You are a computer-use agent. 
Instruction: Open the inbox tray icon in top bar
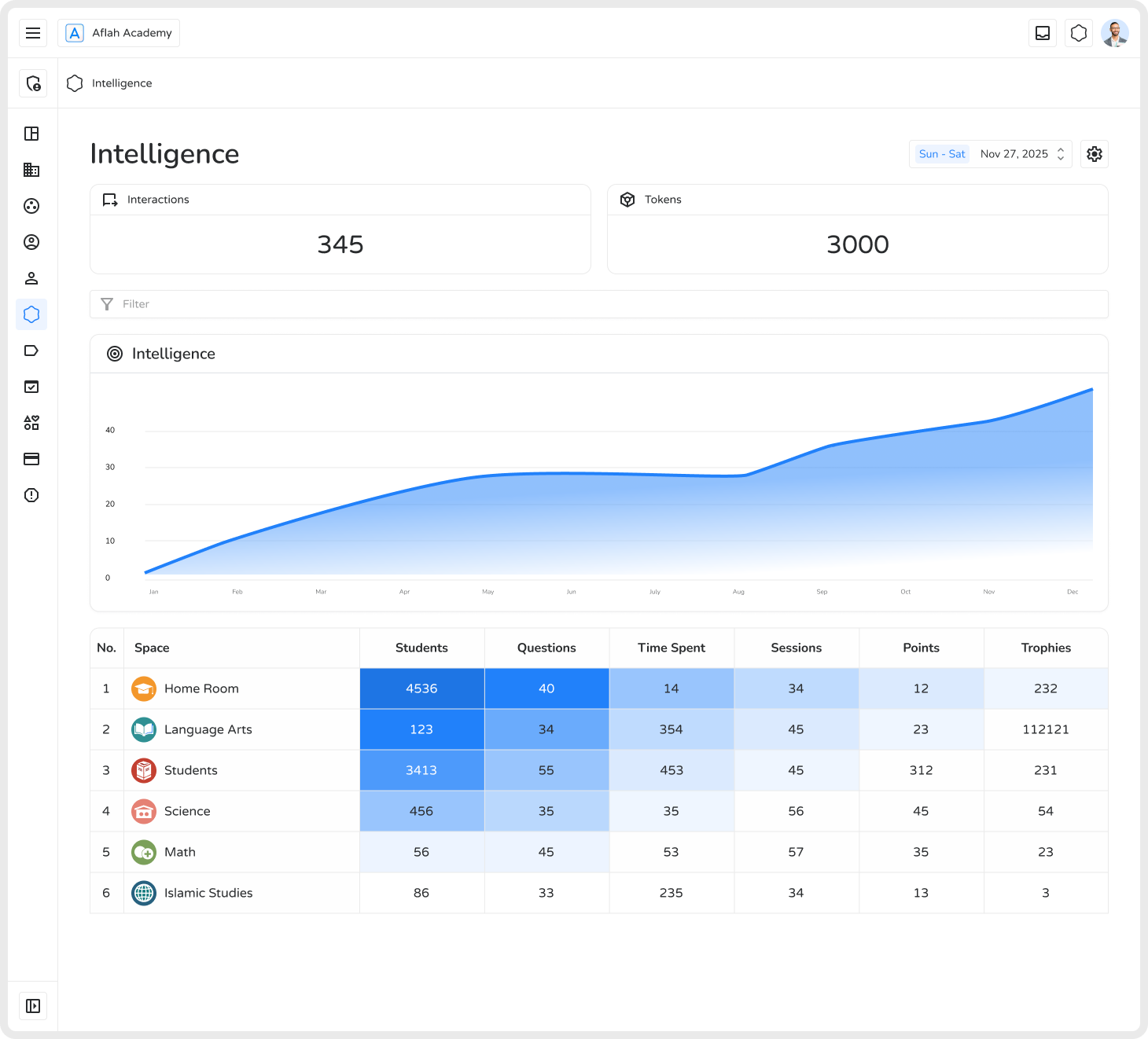[x=1043, y=33]
